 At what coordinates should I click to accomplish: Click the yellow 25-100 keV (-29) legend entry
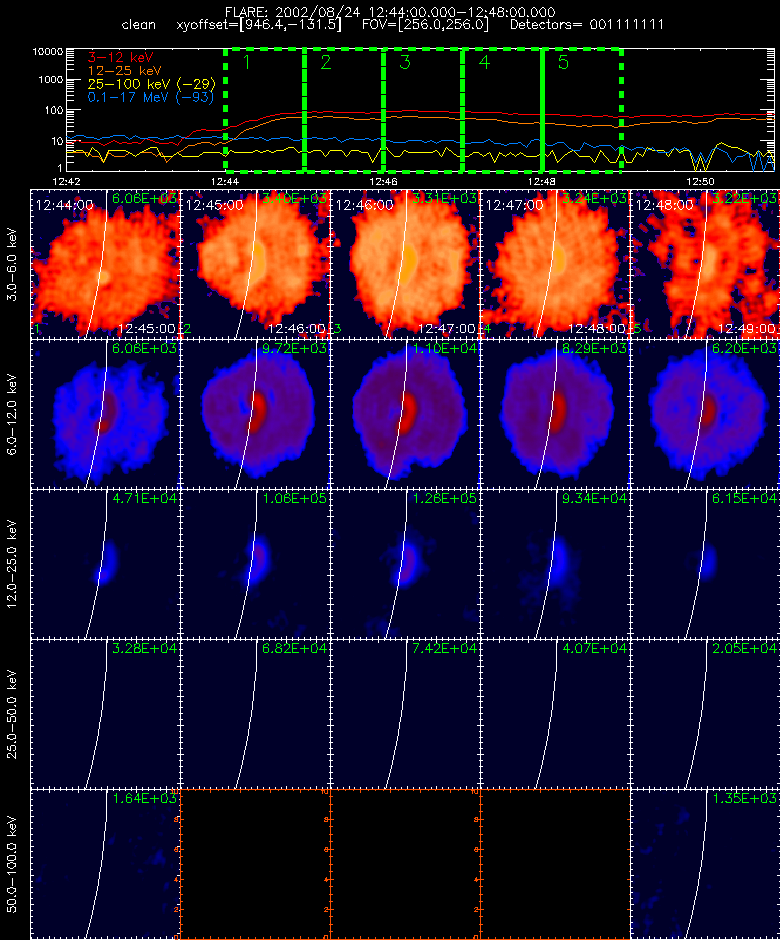151,84
